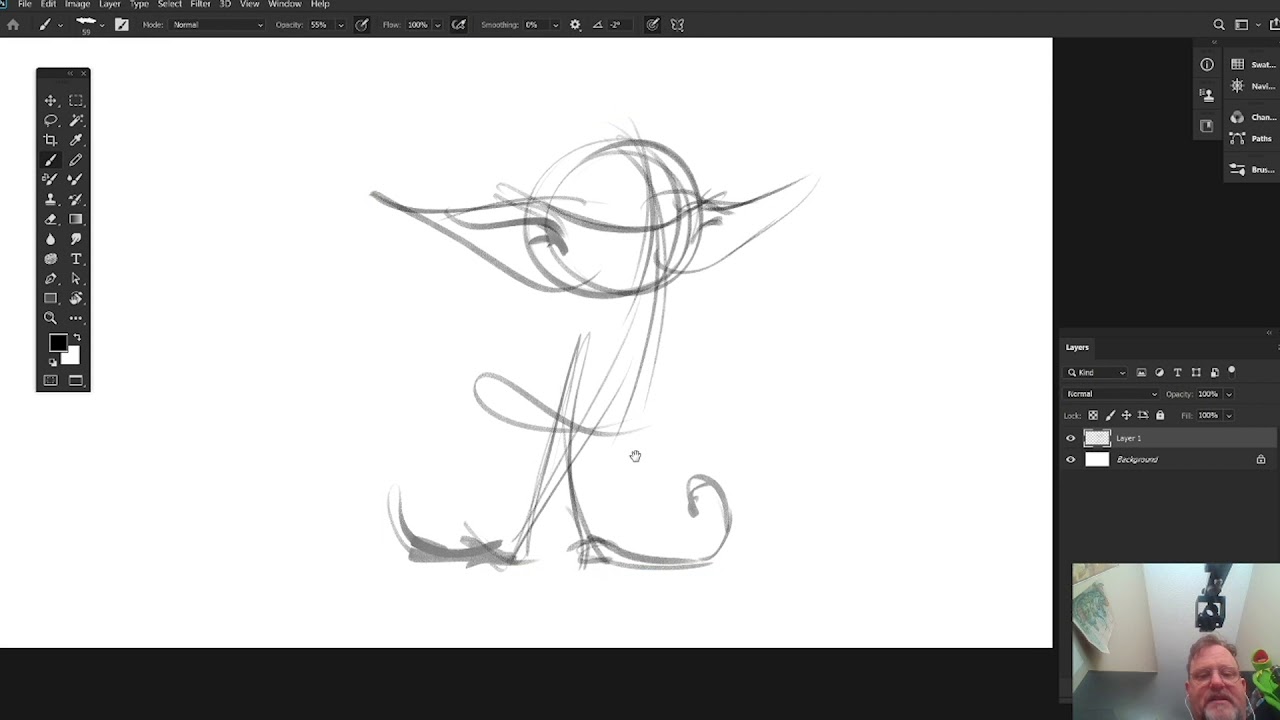1280x720 pixels.
Task: Select the Pencil tool
Action: tap(76, 160)
